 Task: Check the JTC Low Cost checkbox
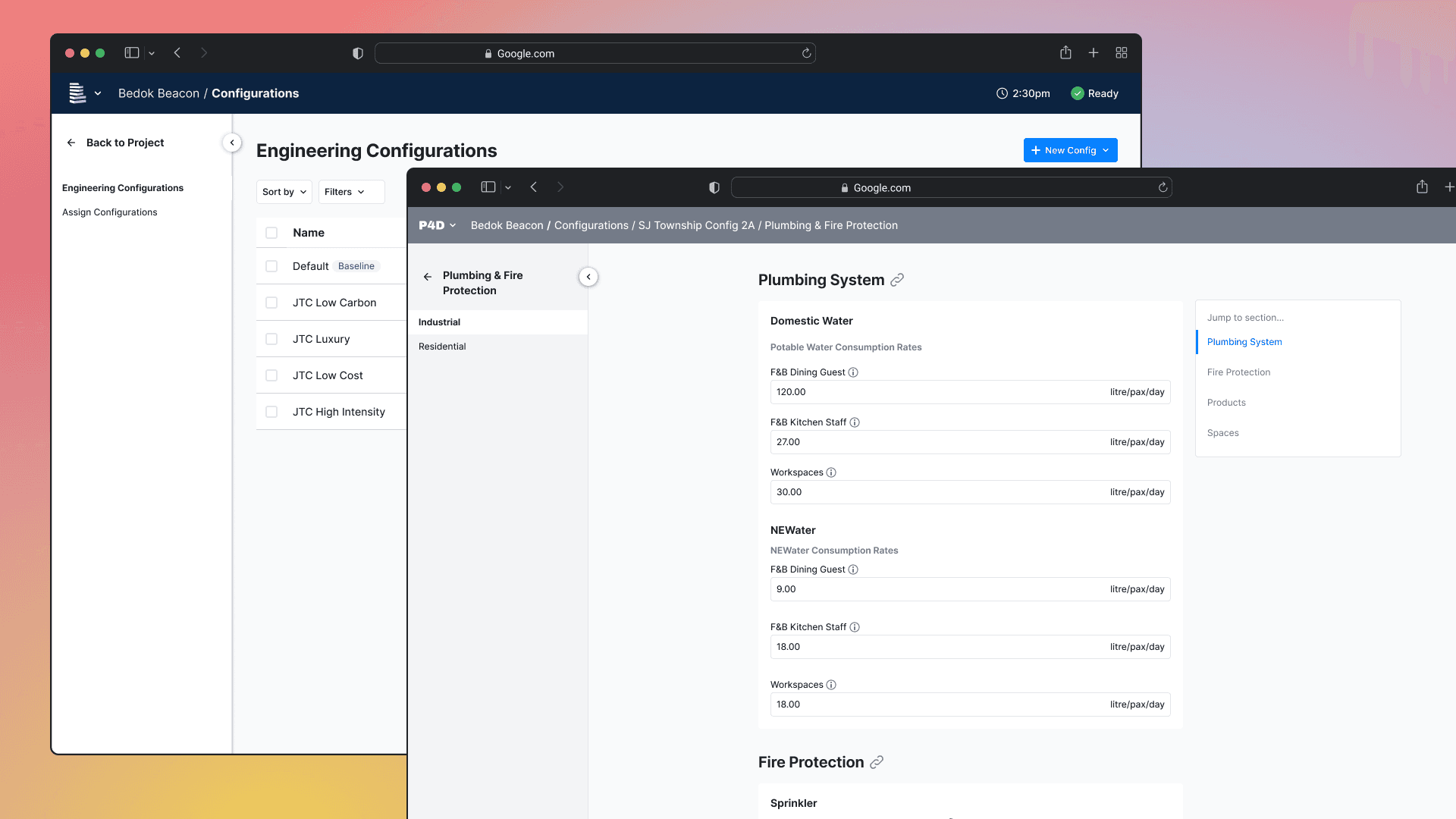pos(271,375)
